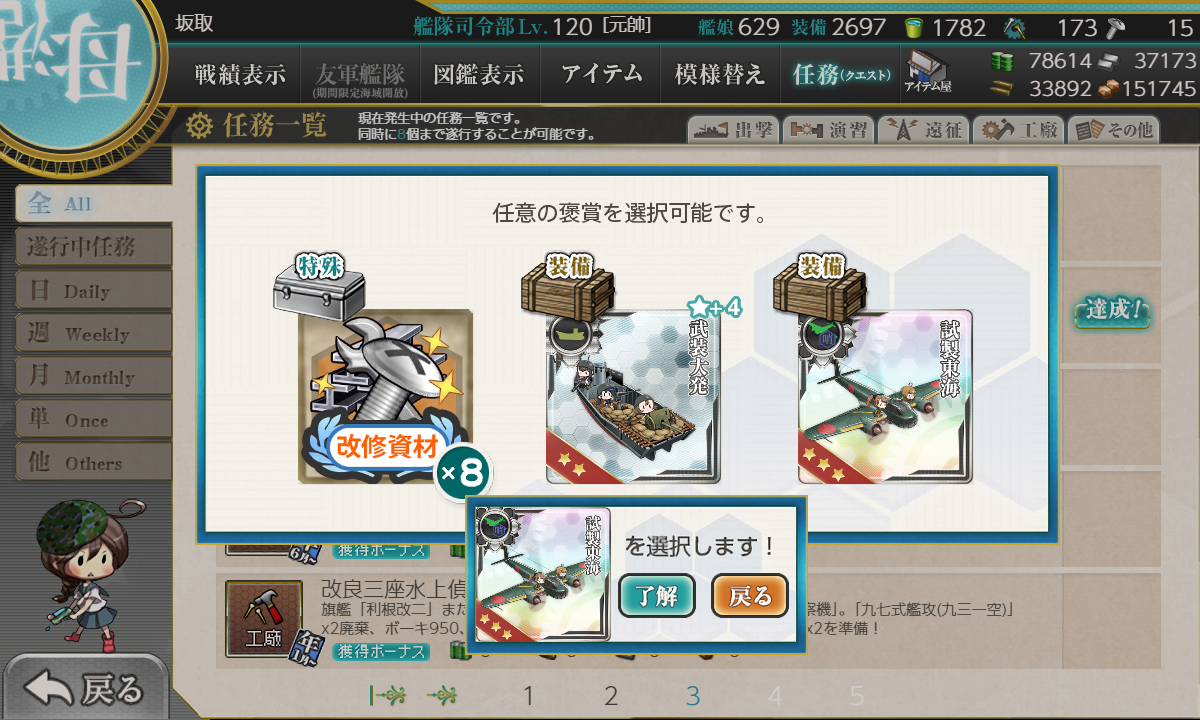
Task: Open the 模様替え menu
Action: 719,74
